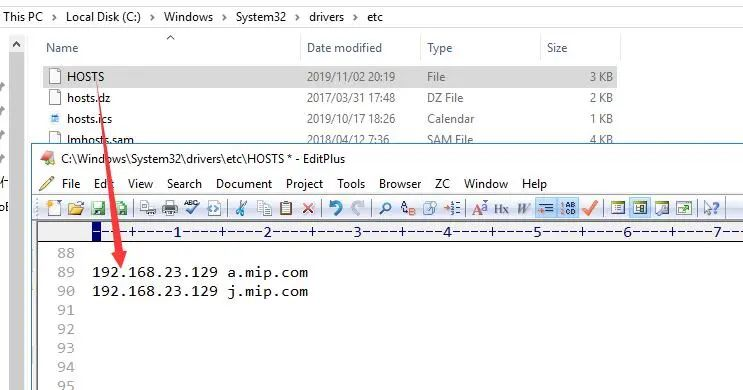This screenshot has height=390, width=743.
Task: Click the Find in Files icon
Action: click(430, 208)
